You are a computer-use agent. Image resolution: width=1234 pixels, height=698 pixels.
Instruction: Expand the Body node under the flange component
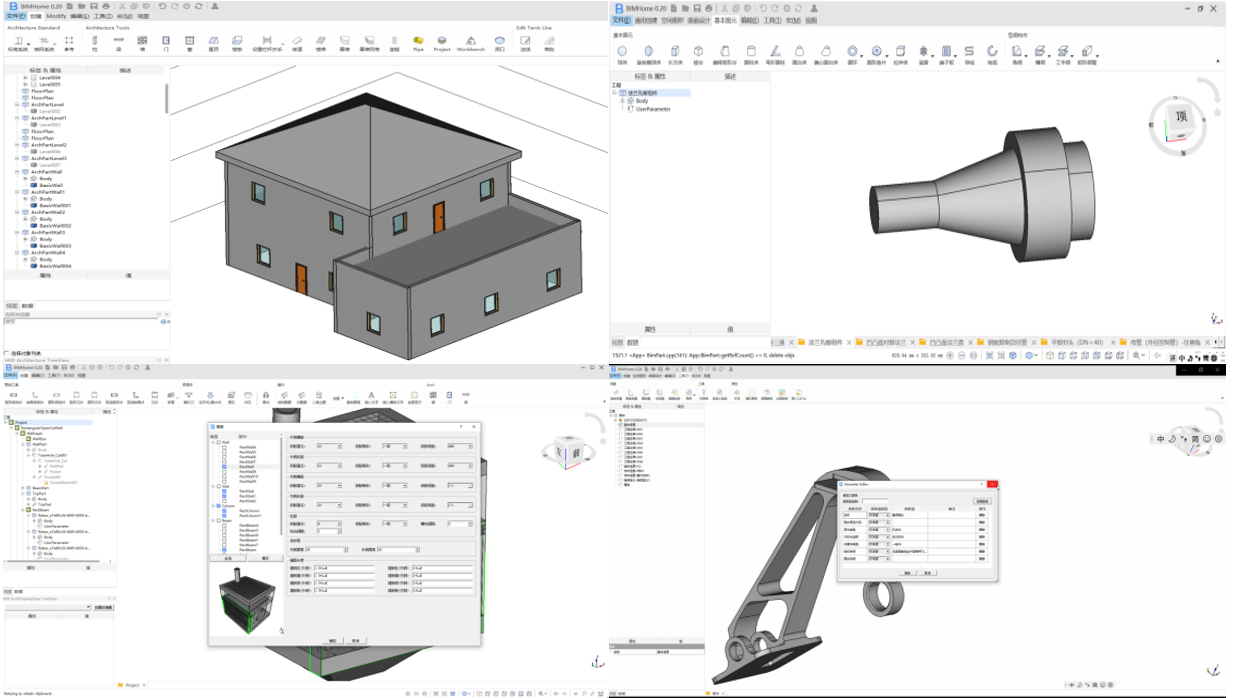[x=621, y=101]
